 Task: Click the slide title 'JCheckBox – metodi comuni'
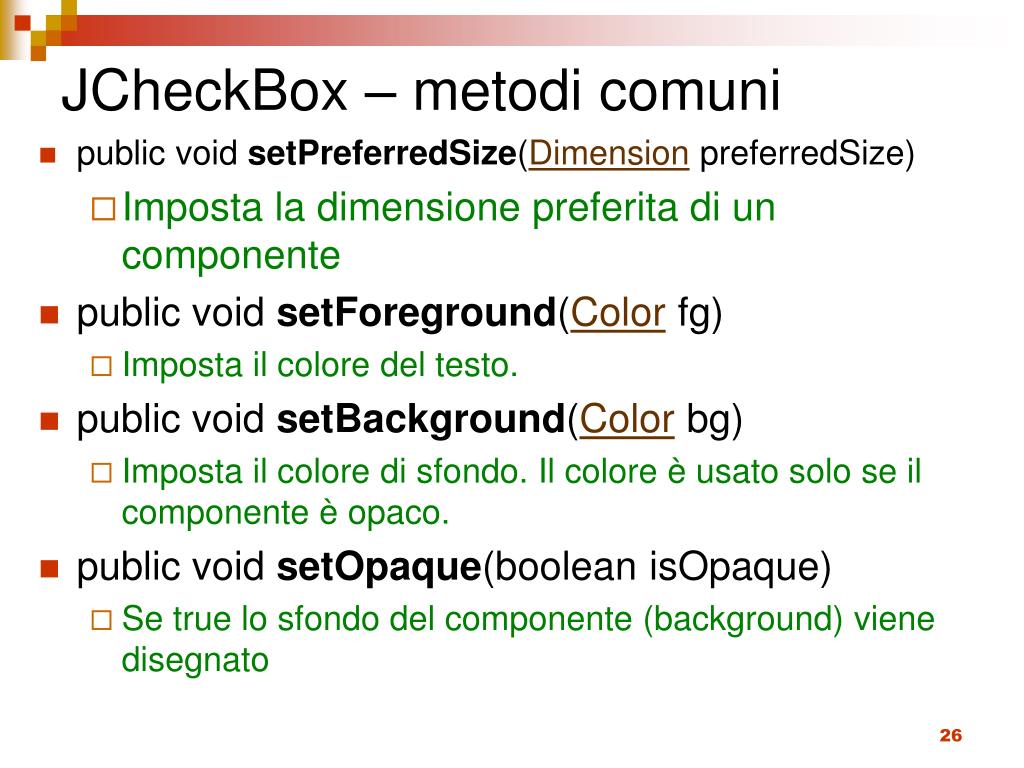pos(420,92)
